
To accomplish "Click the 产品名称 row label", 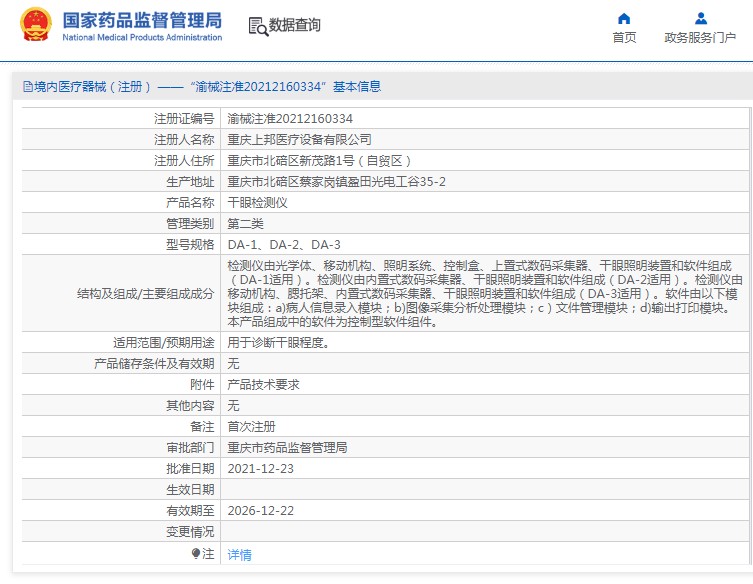I will [190, 203].
